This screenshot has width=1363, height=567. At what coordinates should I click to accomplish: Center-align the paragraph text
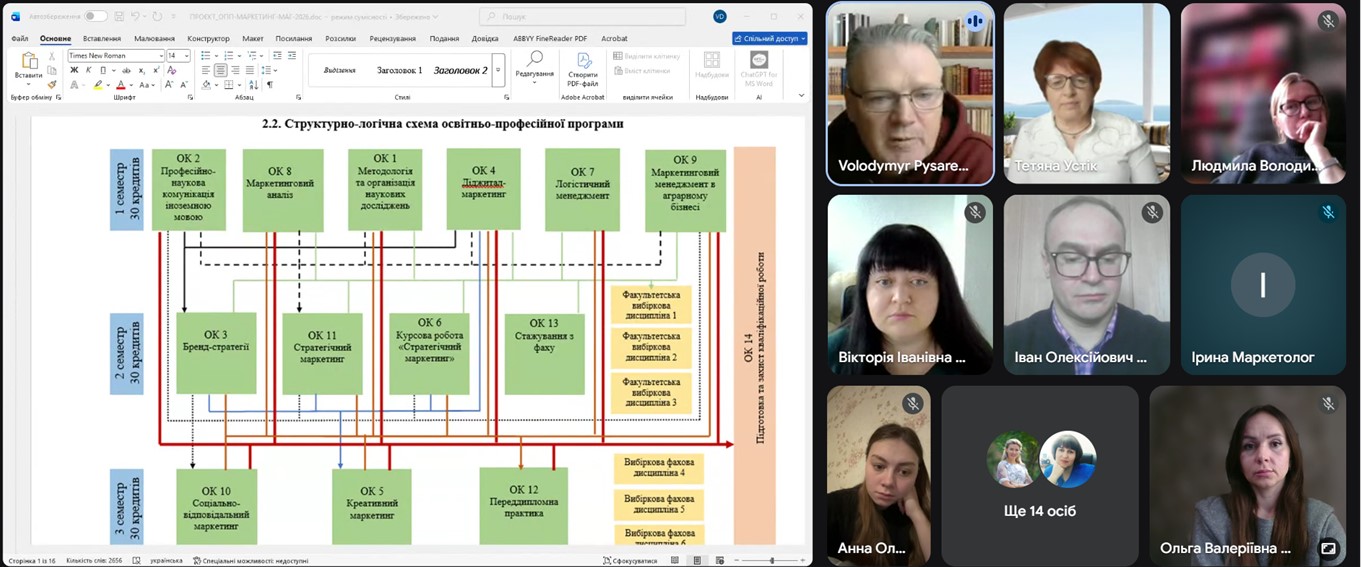tap(220, 70)
